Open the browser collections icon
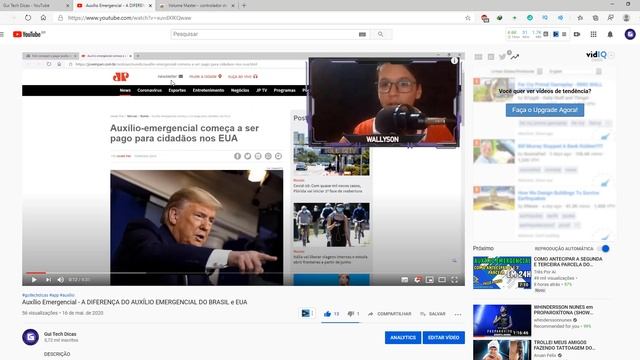Screen dimensions: 640x360 [x=596, y=18]
